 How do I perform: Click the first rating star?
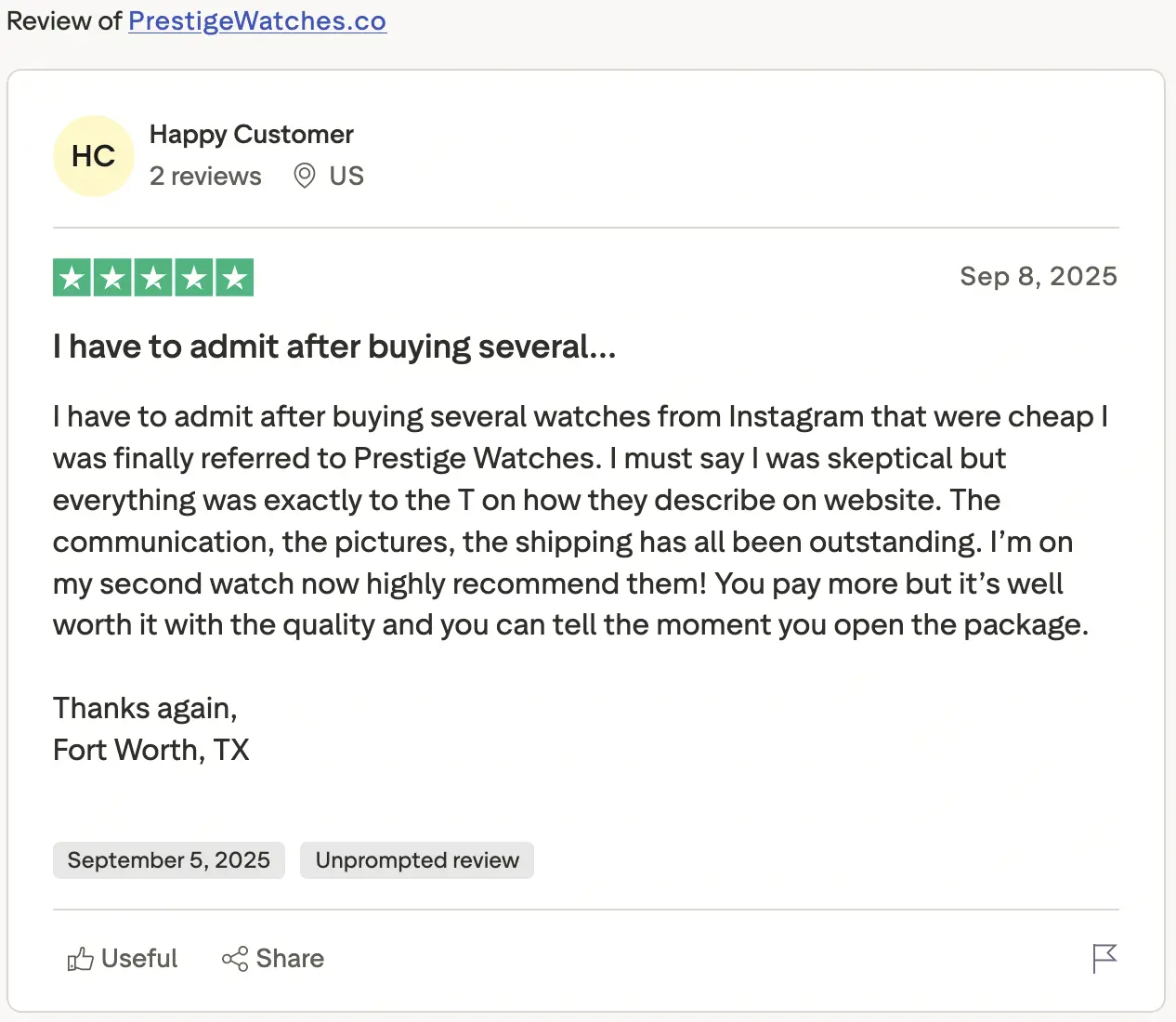point(72,278)
